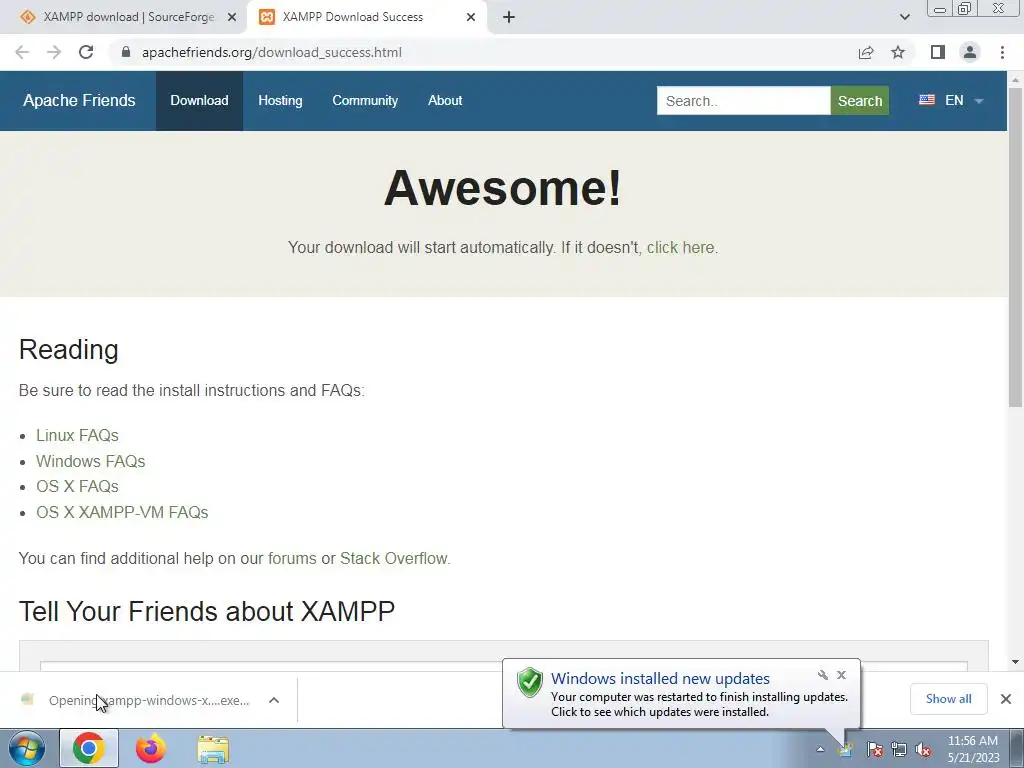
Task: Reload the page with the refresh icon
Action: [x=86, y=52]
